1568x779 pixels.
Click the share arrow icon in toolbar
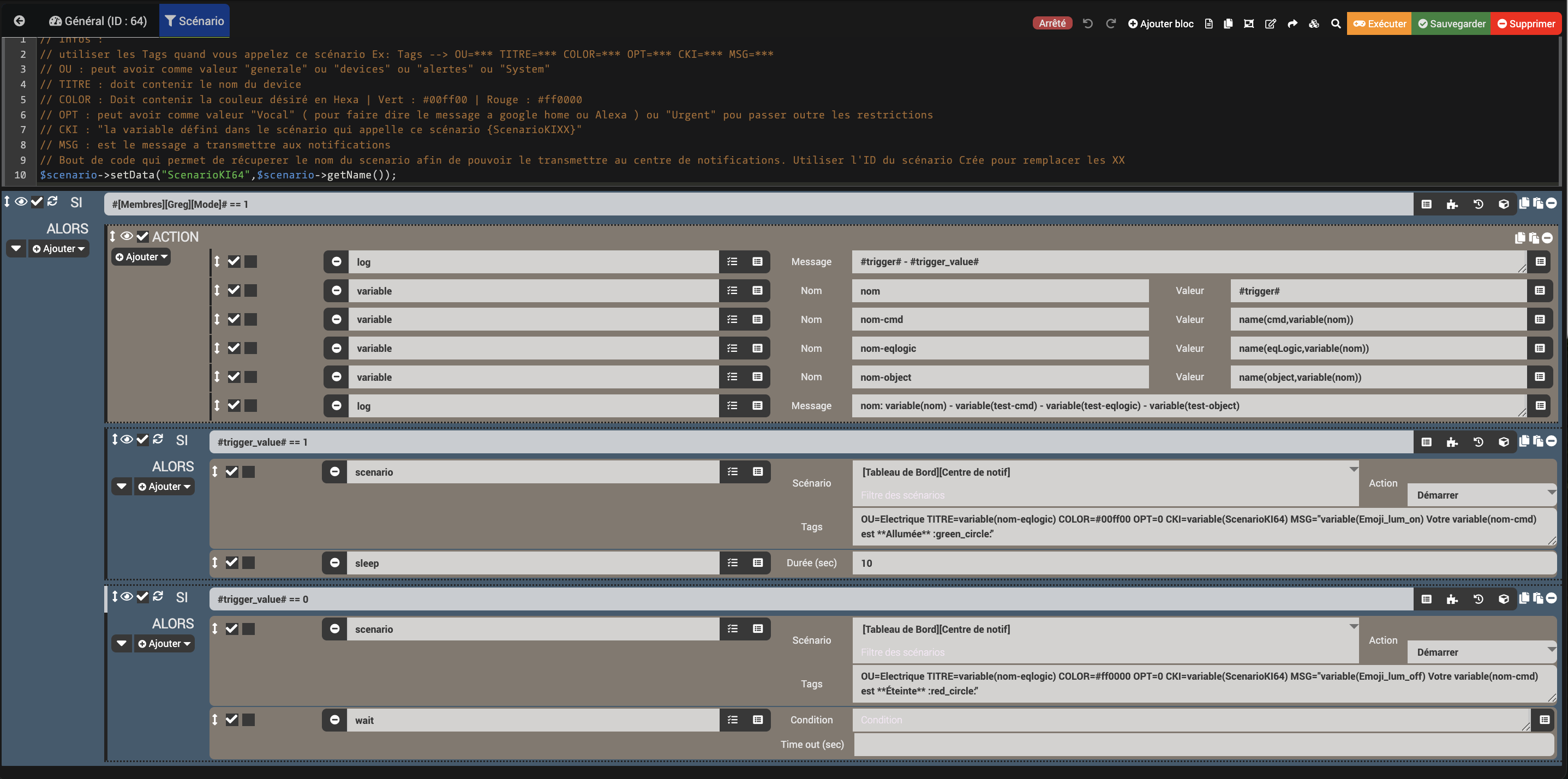1292,24
